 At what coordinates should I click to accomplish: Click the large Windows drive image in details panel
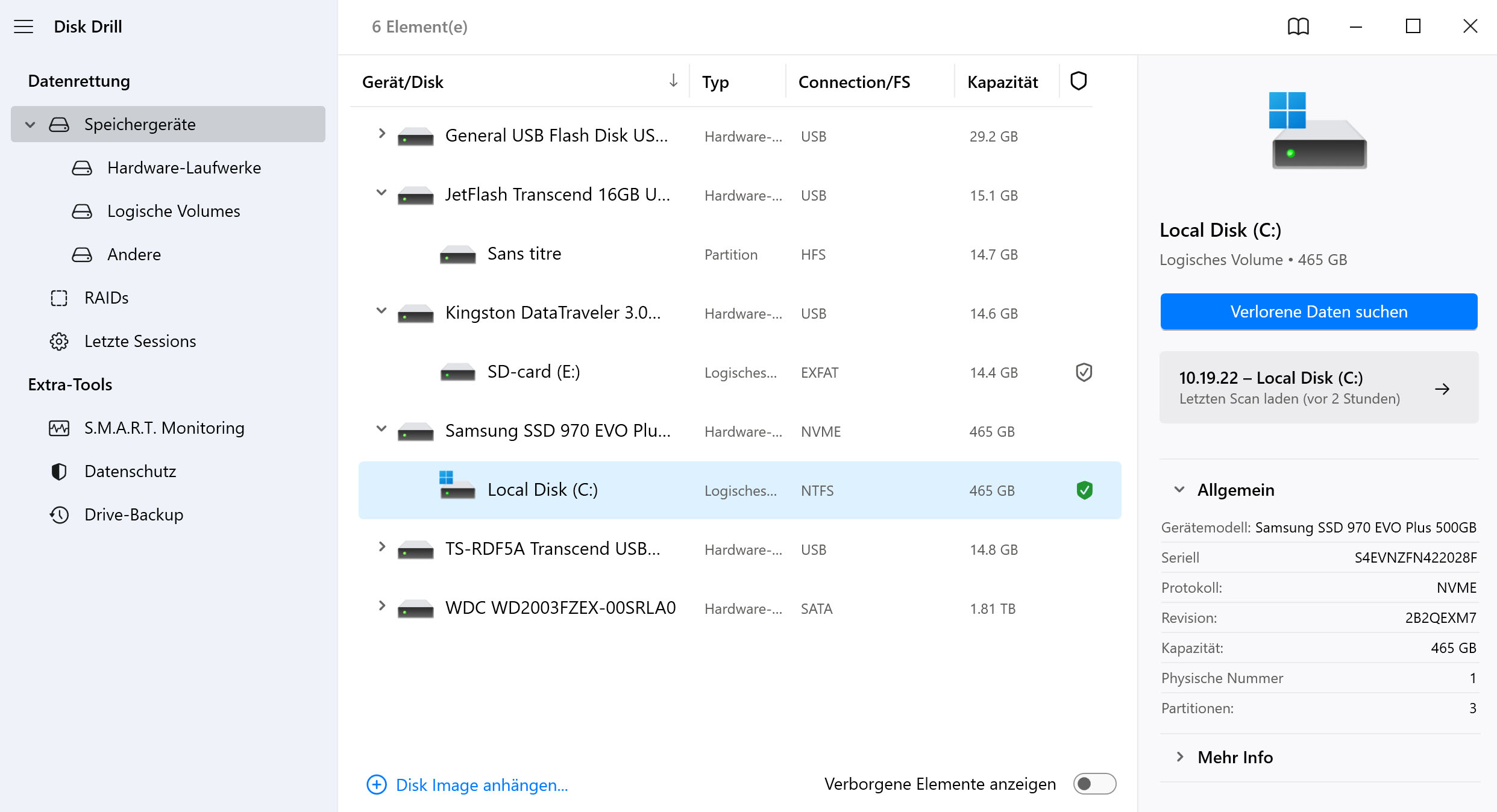click(1318, 130)
